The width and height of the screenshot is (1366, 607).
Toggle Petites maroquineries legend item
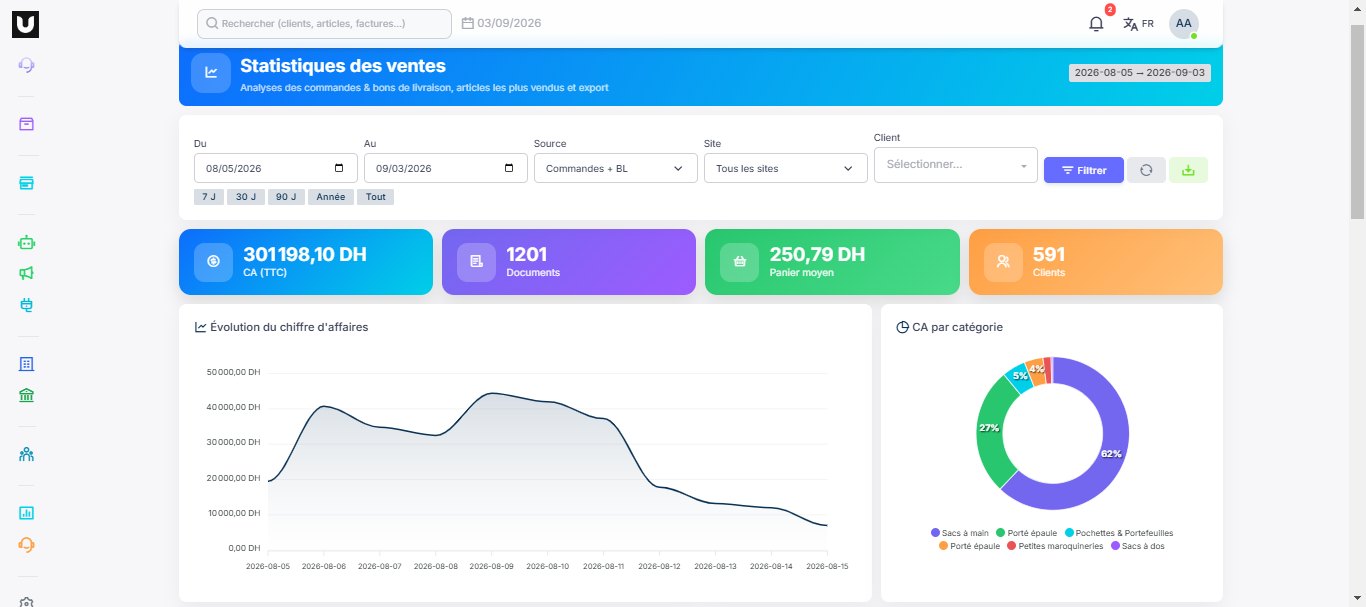tap(1055, 546)
